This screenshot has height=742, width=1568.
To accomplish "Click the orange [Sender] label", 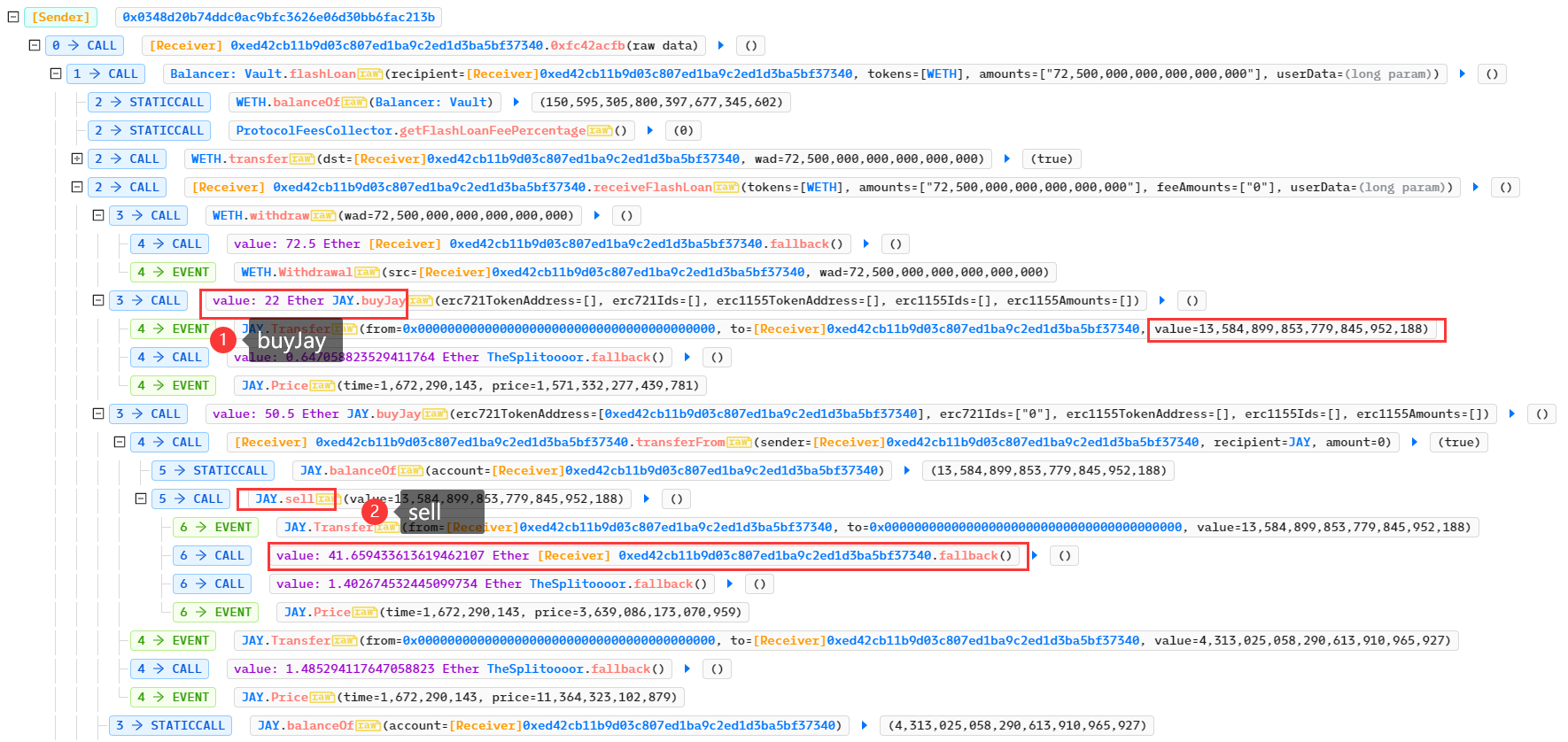I will pos(60,17).
